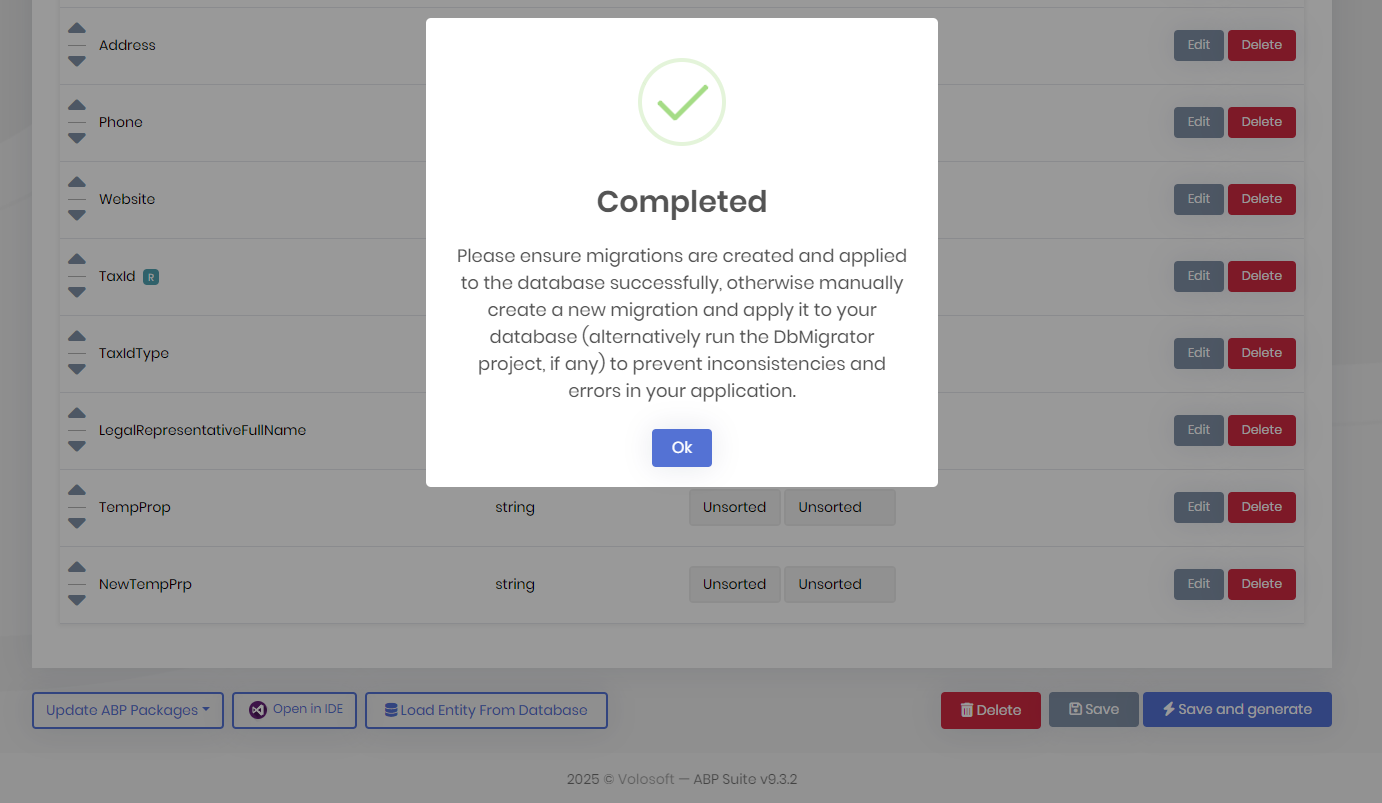Open second Unsorted dropdown for NewTempPrp
The width and height of the screenshot is (1382, 803).
(839, 584)
